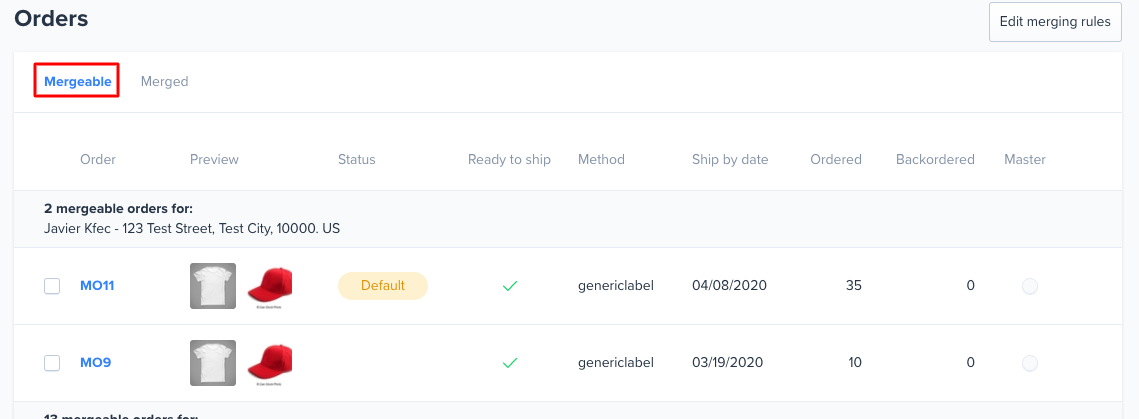Set MO9 as master order
This screenshot has height=419, width=1139.
(1029, 362)
